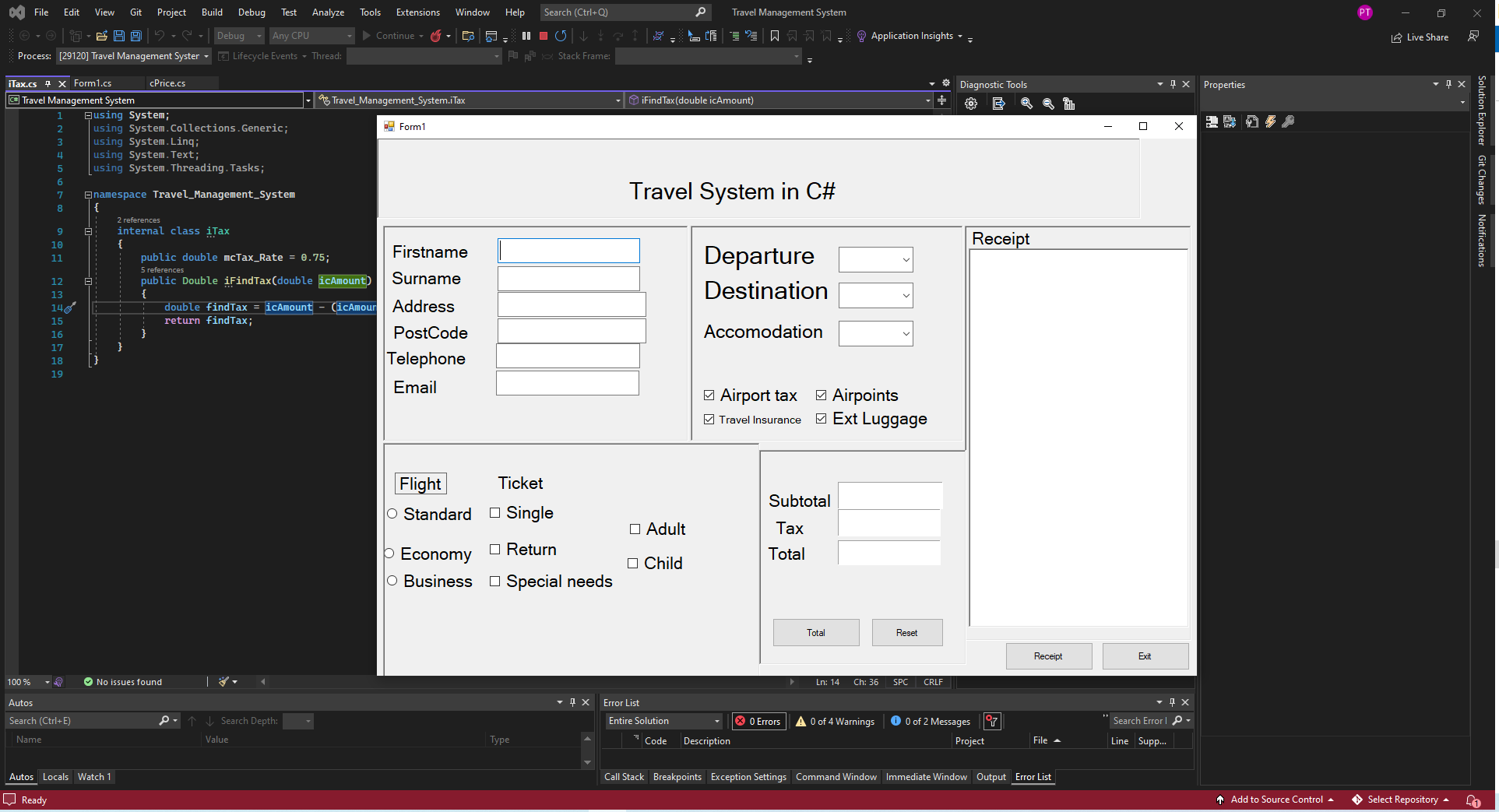
Task: Open the Debug configuration dropdown
Action: pyautogui.click(x=239, y=36)
